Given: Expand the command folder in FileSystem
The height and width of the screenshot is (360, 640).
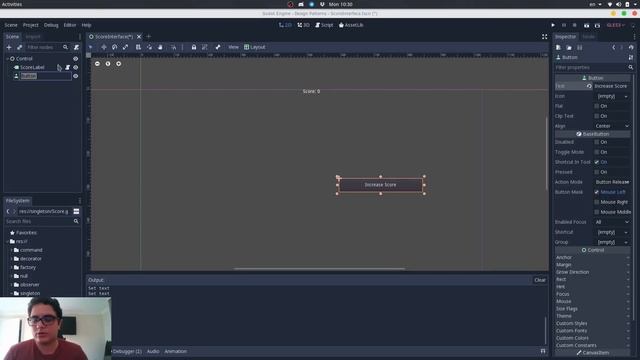Looking at the screenshot, I should [11, 250].
